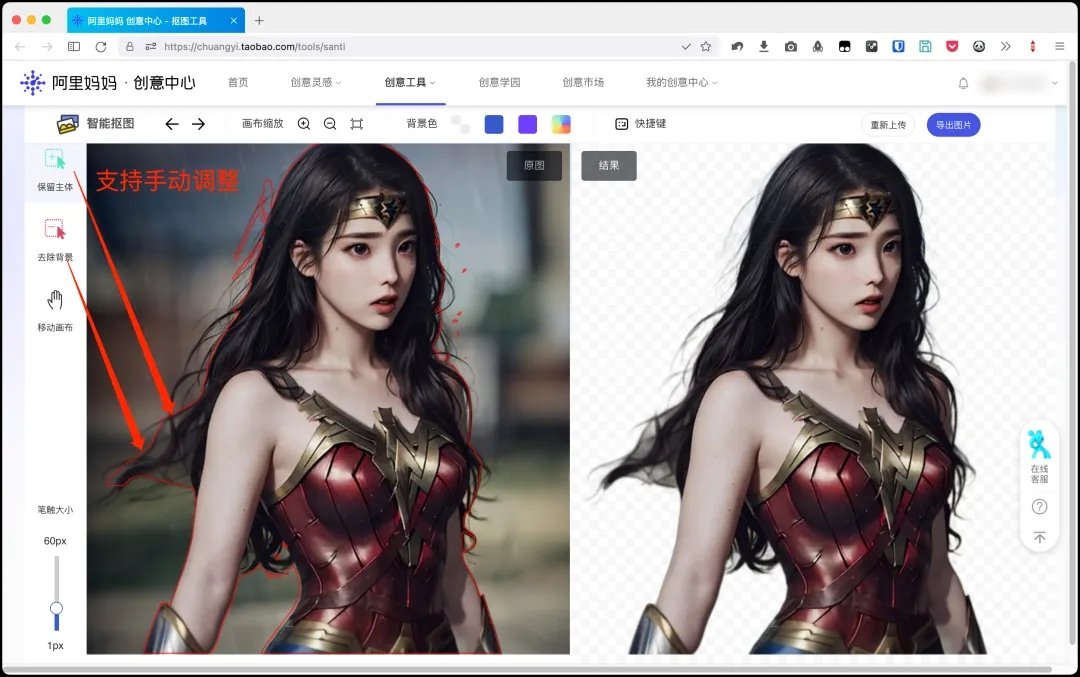Open the browser hamburger menu
1080x677 pixels.
pos(1059,47)
